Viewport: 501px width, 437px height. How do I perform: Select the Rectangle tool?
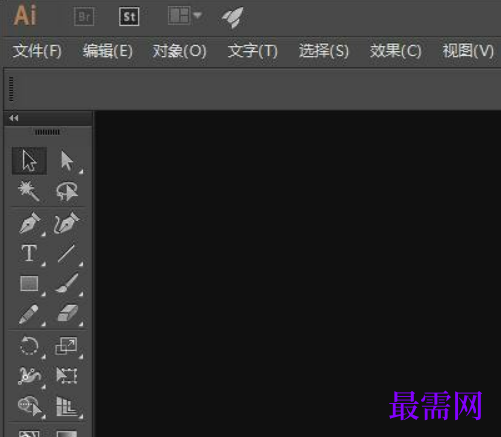pos(29,284)
